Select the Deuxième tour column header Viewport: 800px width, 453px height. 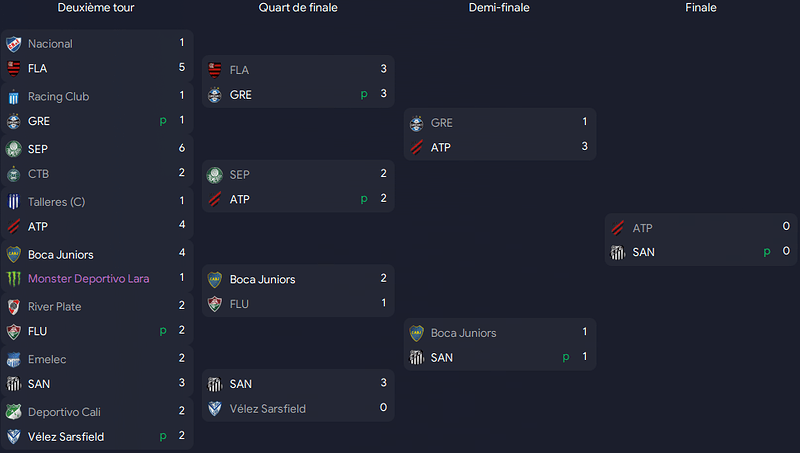click(x=96, y=8)
